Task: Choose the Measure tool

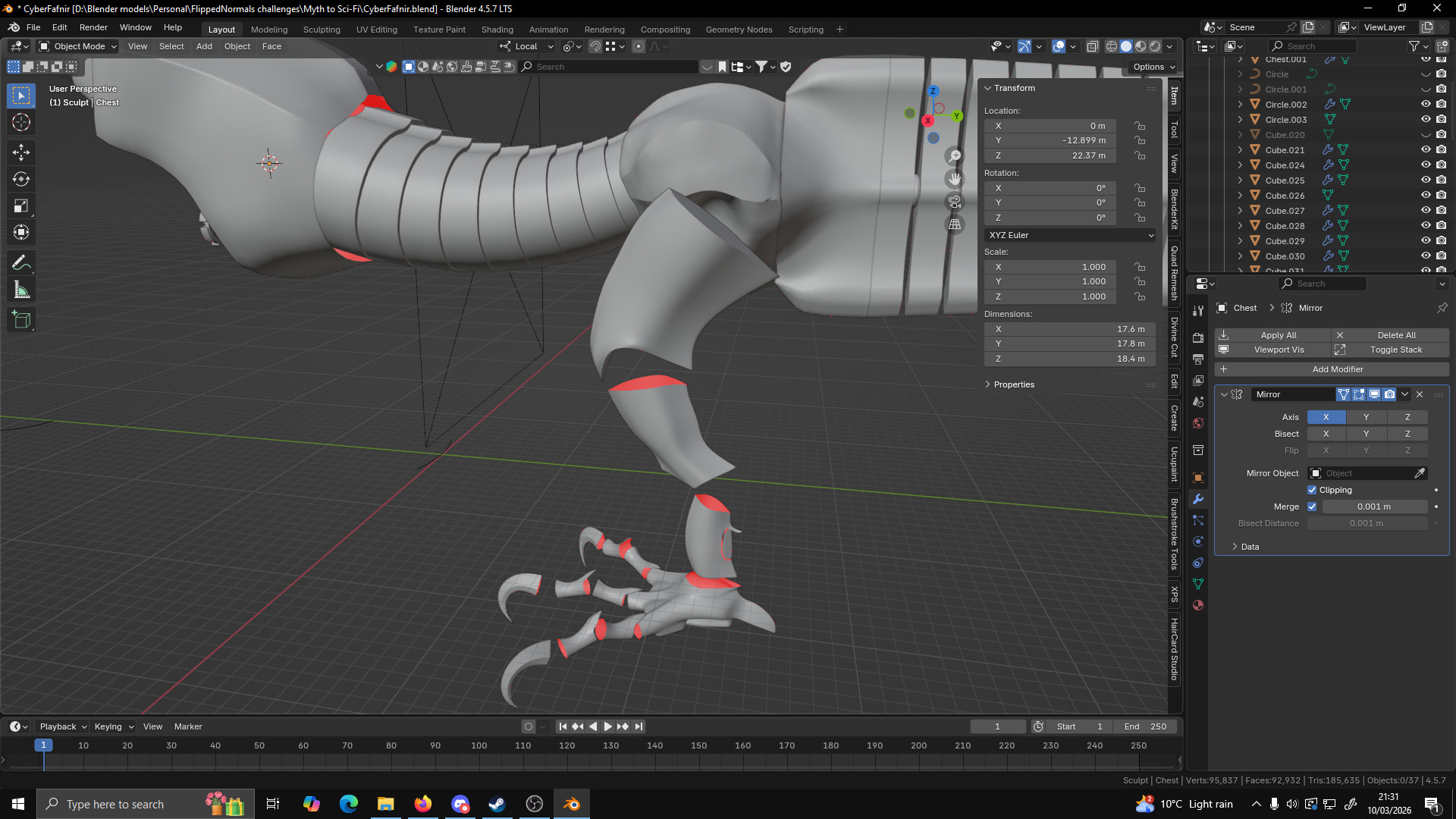Action: coord(21,290)
